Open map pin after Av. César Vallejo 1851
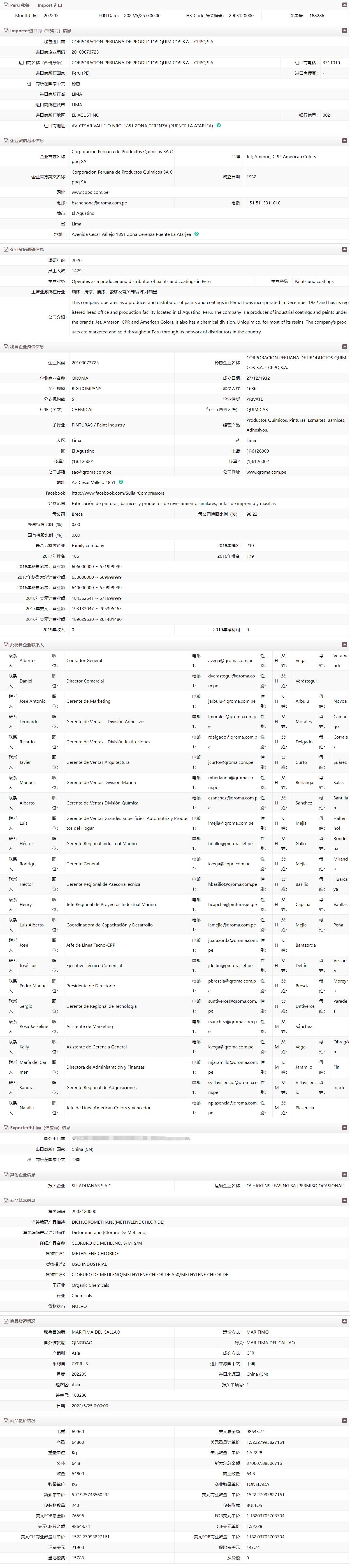 [x=120, y=482]
